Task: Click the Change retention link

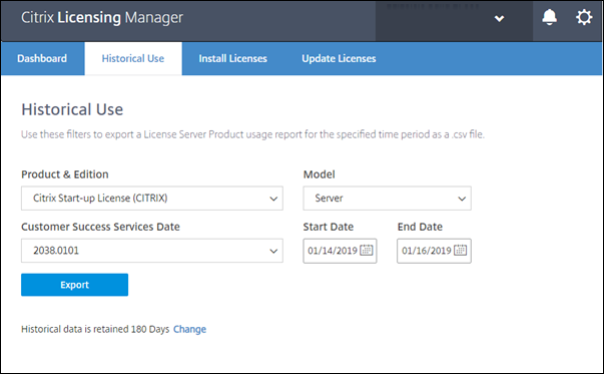Action: pyautogui.click(x=190, y=329)
